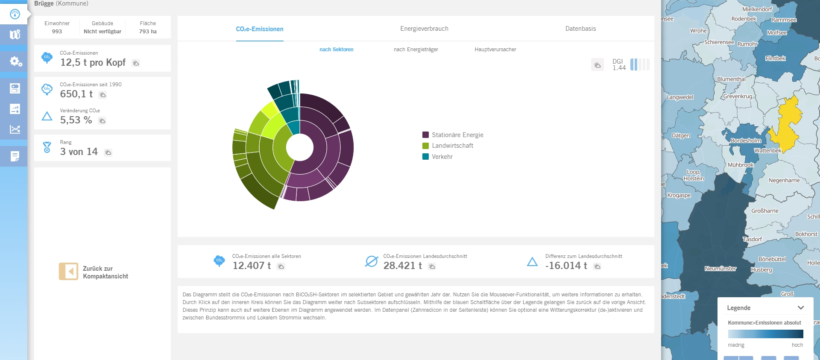Viewport: 820px width, 360px height.
Task: Collapse the Legende panel chevron
Action: pyautogui.click(x=801, y=308)
